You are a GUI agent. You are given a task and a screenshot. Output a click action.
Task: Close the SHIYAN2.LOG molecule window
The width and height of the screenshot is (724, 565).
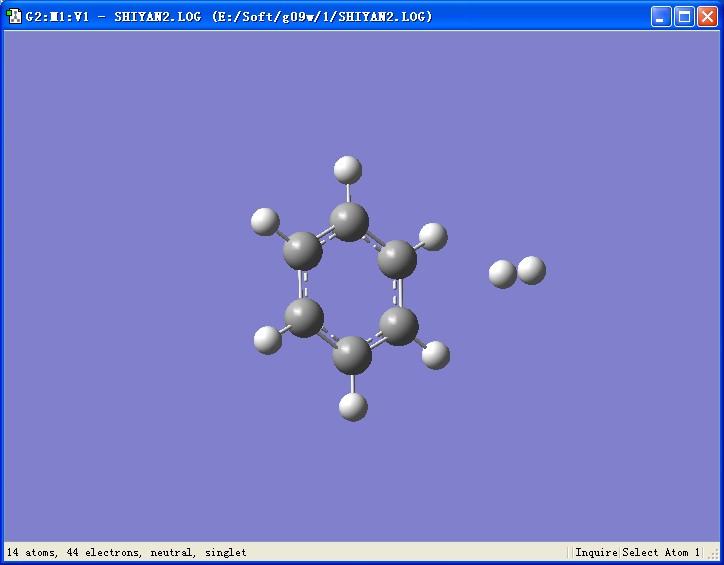707,17
